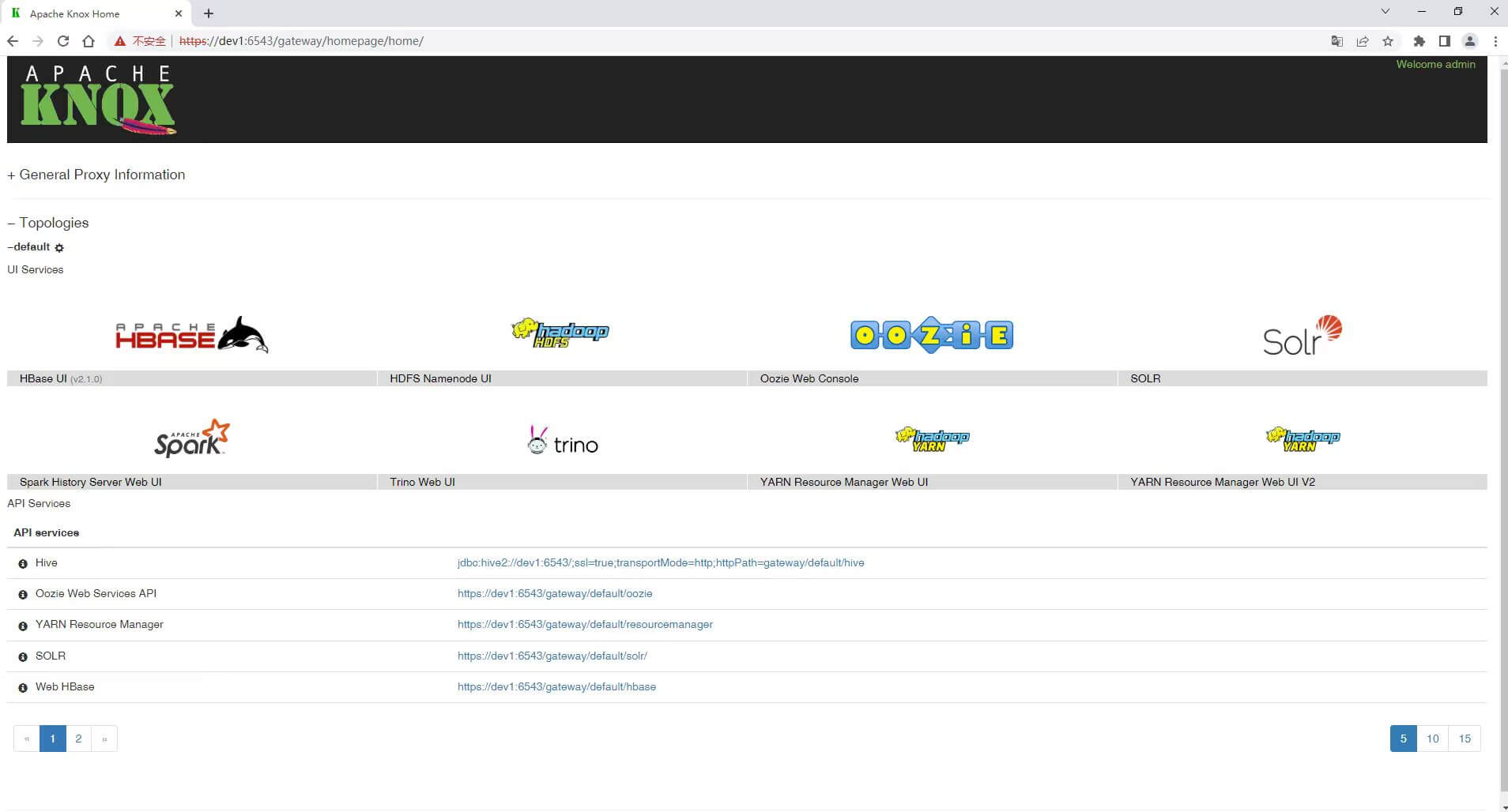Go to API services page 2
Screen dimensions: 1508x812
[78, 739]
